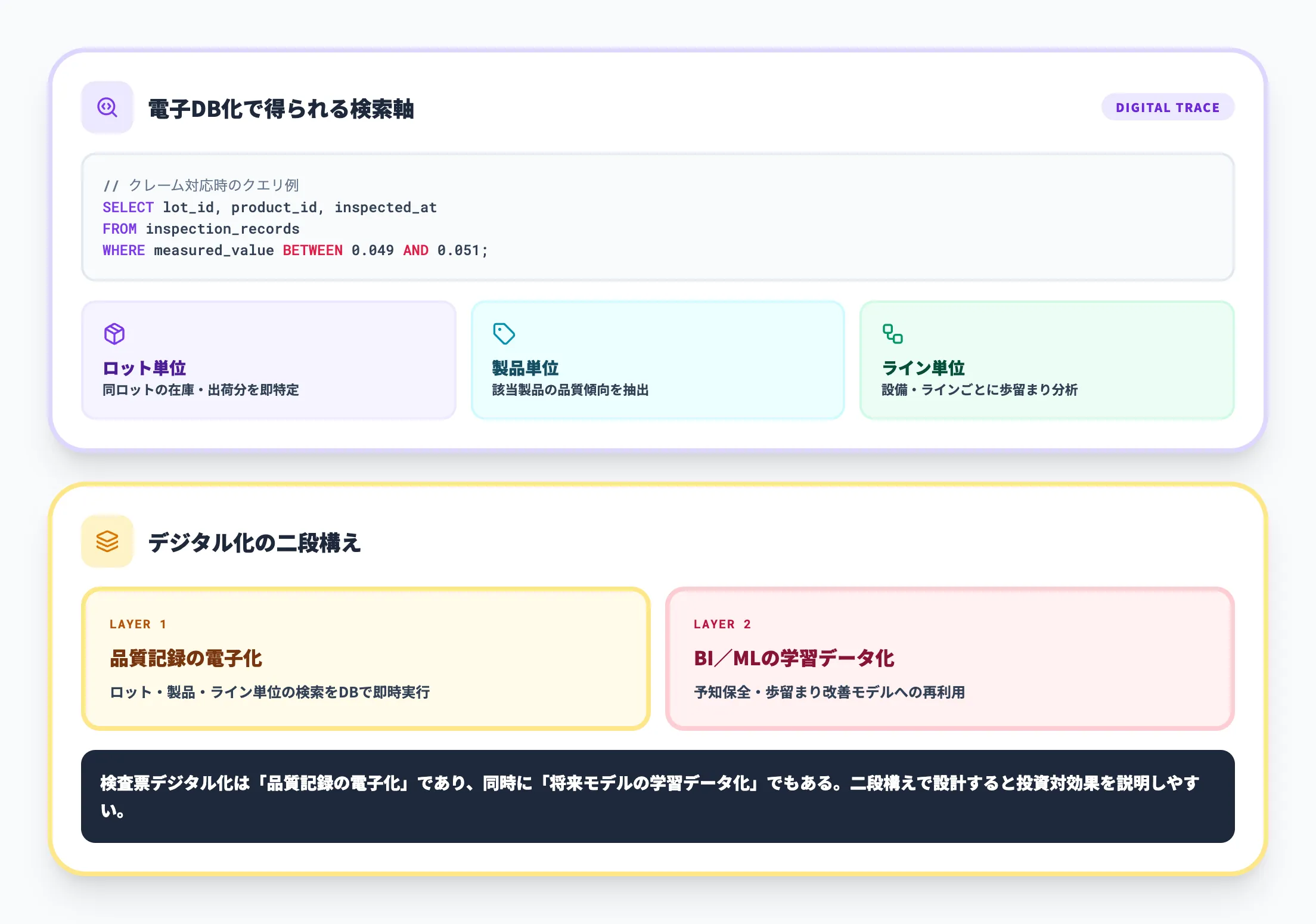Click the heading 電子DB化で得られる検索軸

click(281, 108)
